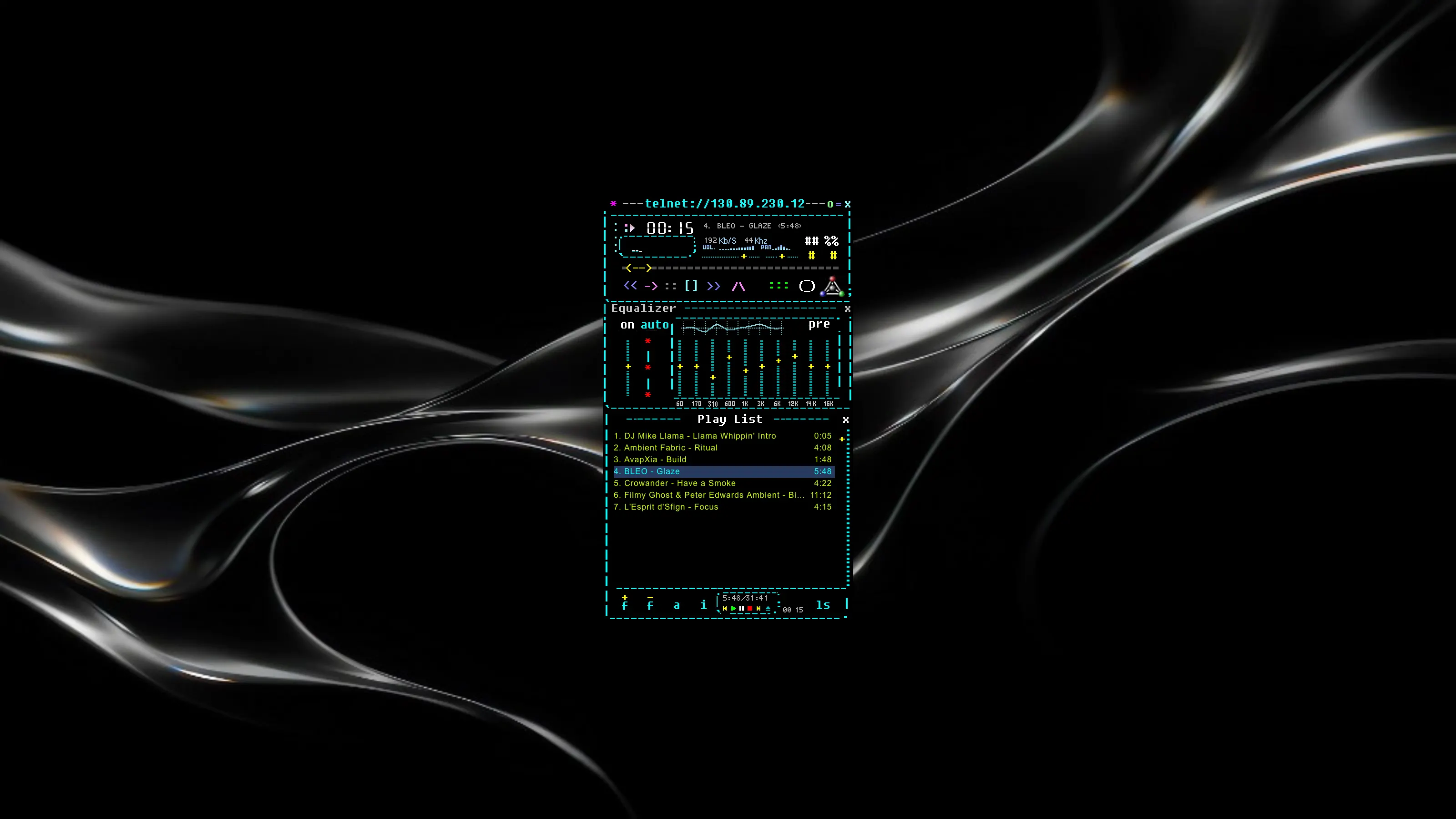This screenshot has height=819, width=1456.
Task: Click the spectrum visualizer box in main window
Action: [657, 247]
